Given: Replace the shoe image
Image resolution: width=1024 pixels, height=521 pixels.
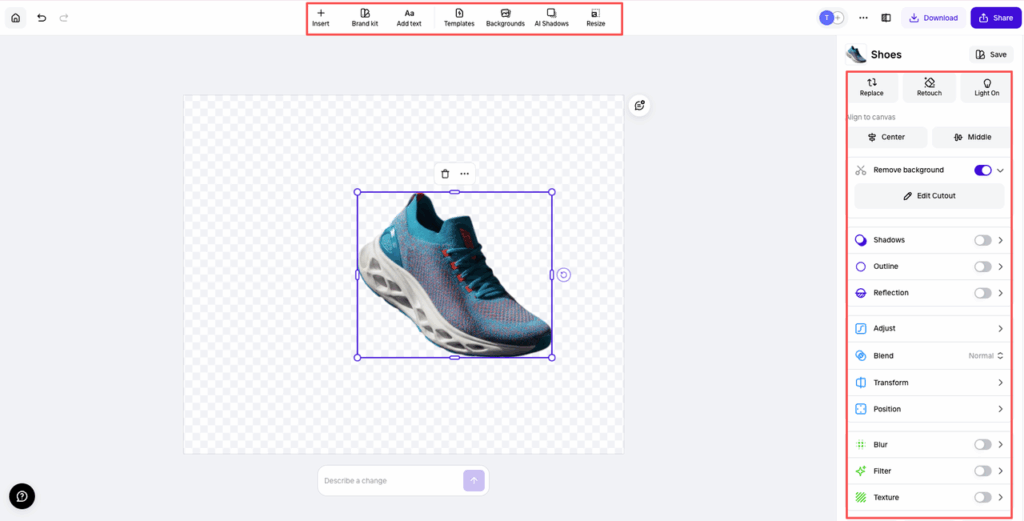Looking at the screenshot, I should (871, 87).
